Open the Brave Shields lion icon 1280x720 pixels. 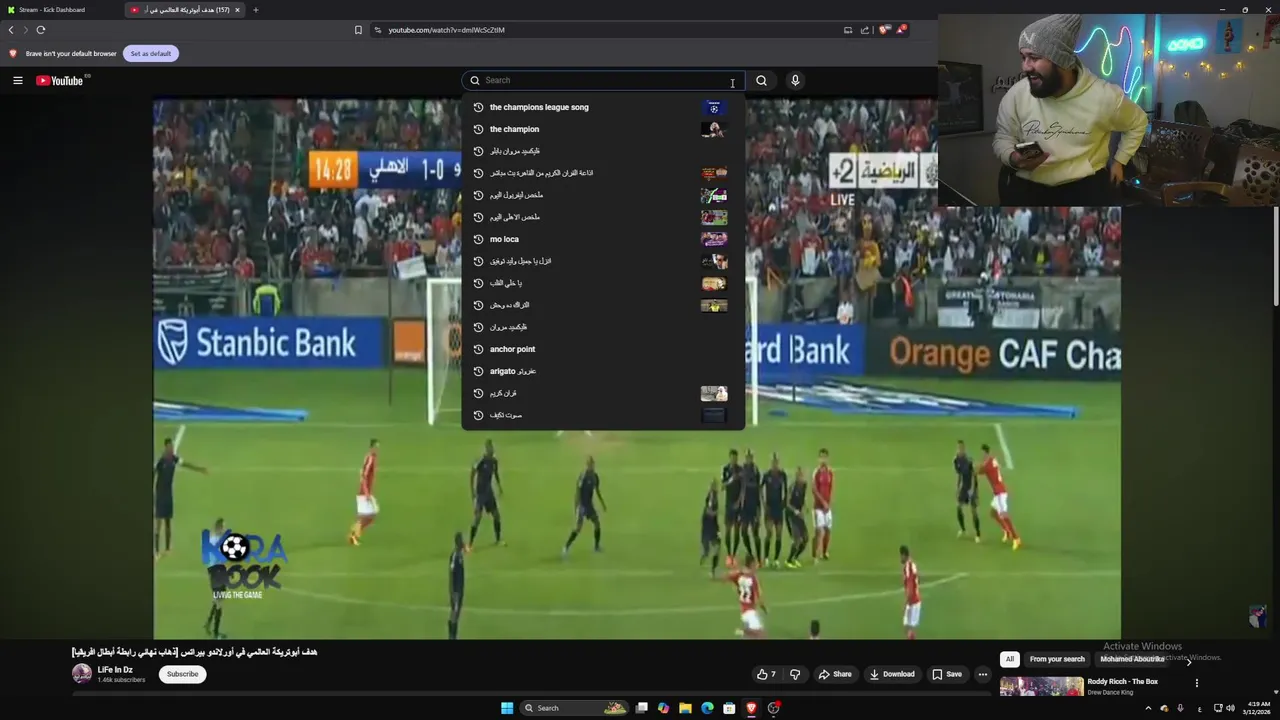coord(883,30)
